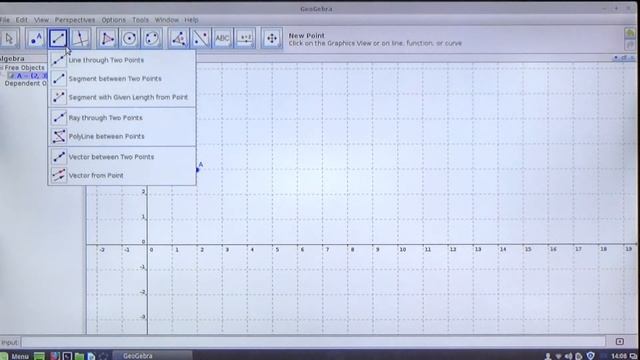Screen dimensions: 640x360
Task: Click the line tool toolbar button
Action: [x=58, y=38]
